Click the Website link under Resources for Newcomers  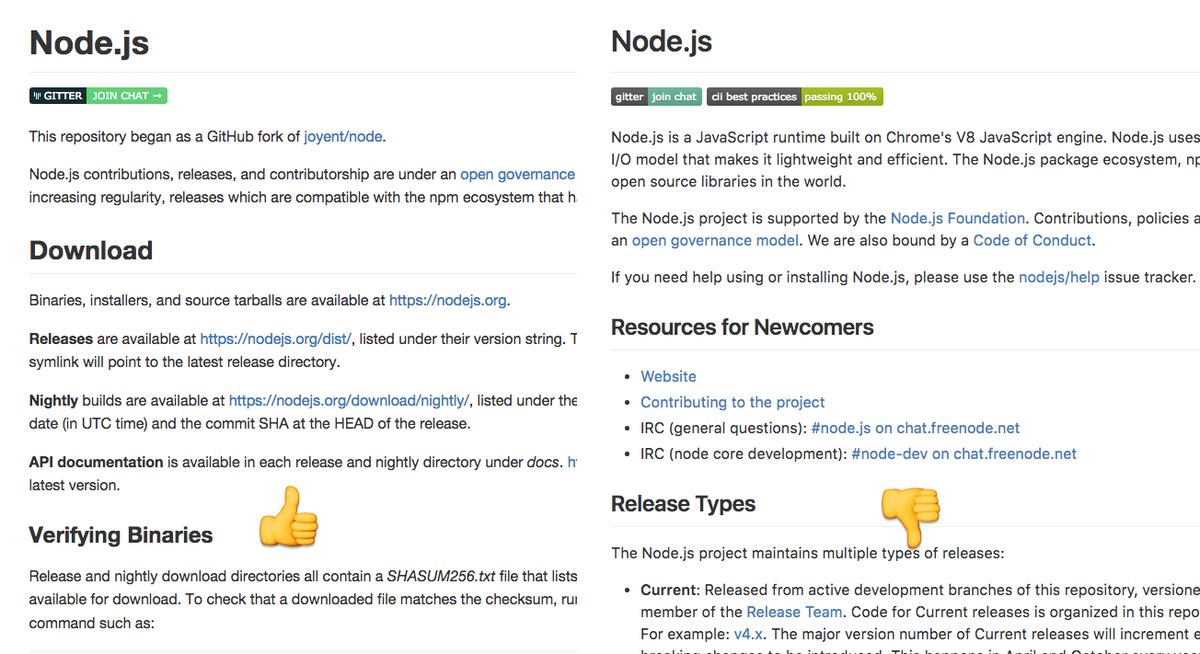click(x=669, y=376)
